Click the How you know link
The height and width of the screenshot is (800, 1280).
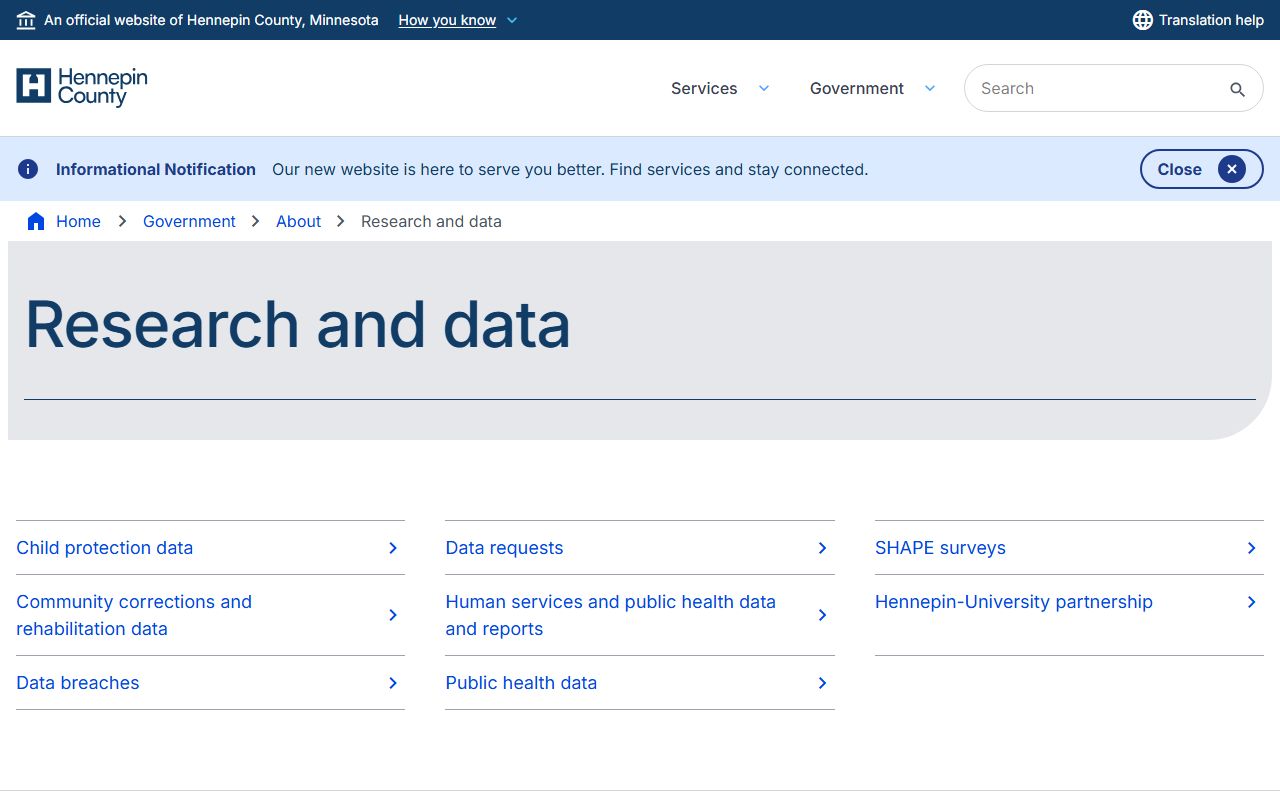tap(447, 20)
